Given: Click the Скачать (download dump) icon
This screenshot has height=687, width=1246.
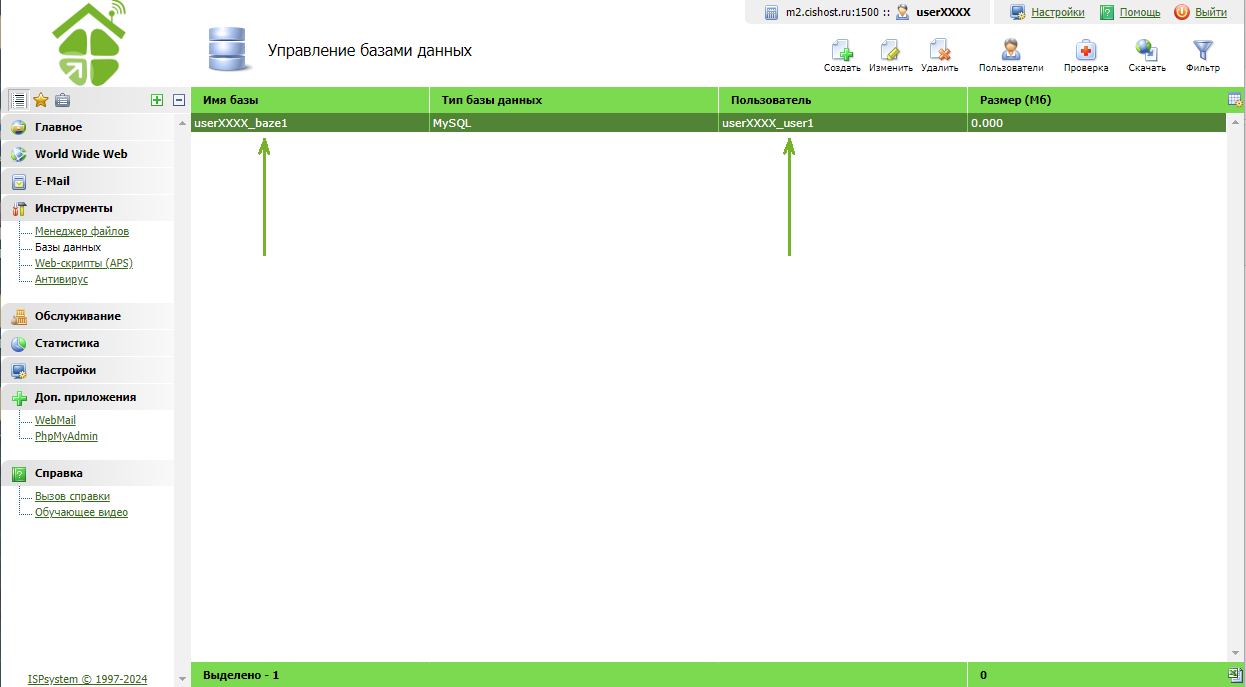Looking at the screenshot, I should (1146, 51).
